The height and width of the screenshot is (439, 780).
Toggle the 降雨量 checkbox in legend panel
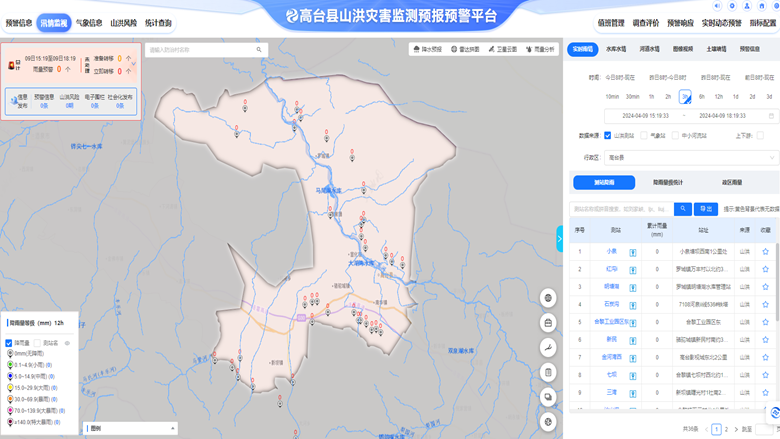tap(9, 342)
